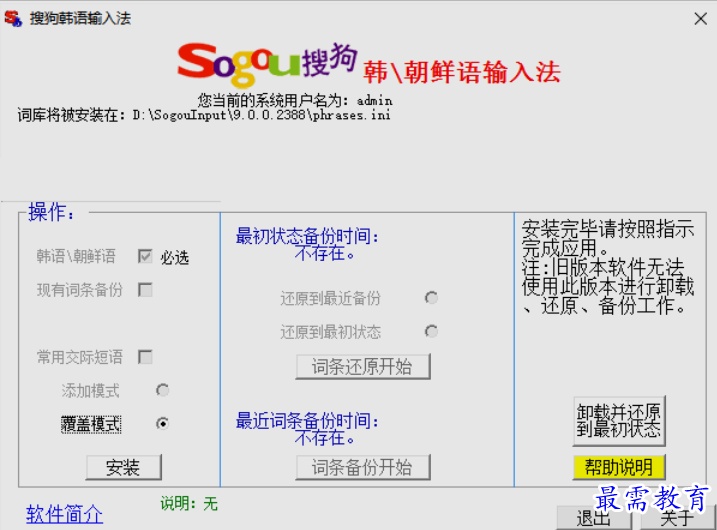717x530 pixels.
Task: Click the 安装 button
Action: coord(123,467)
